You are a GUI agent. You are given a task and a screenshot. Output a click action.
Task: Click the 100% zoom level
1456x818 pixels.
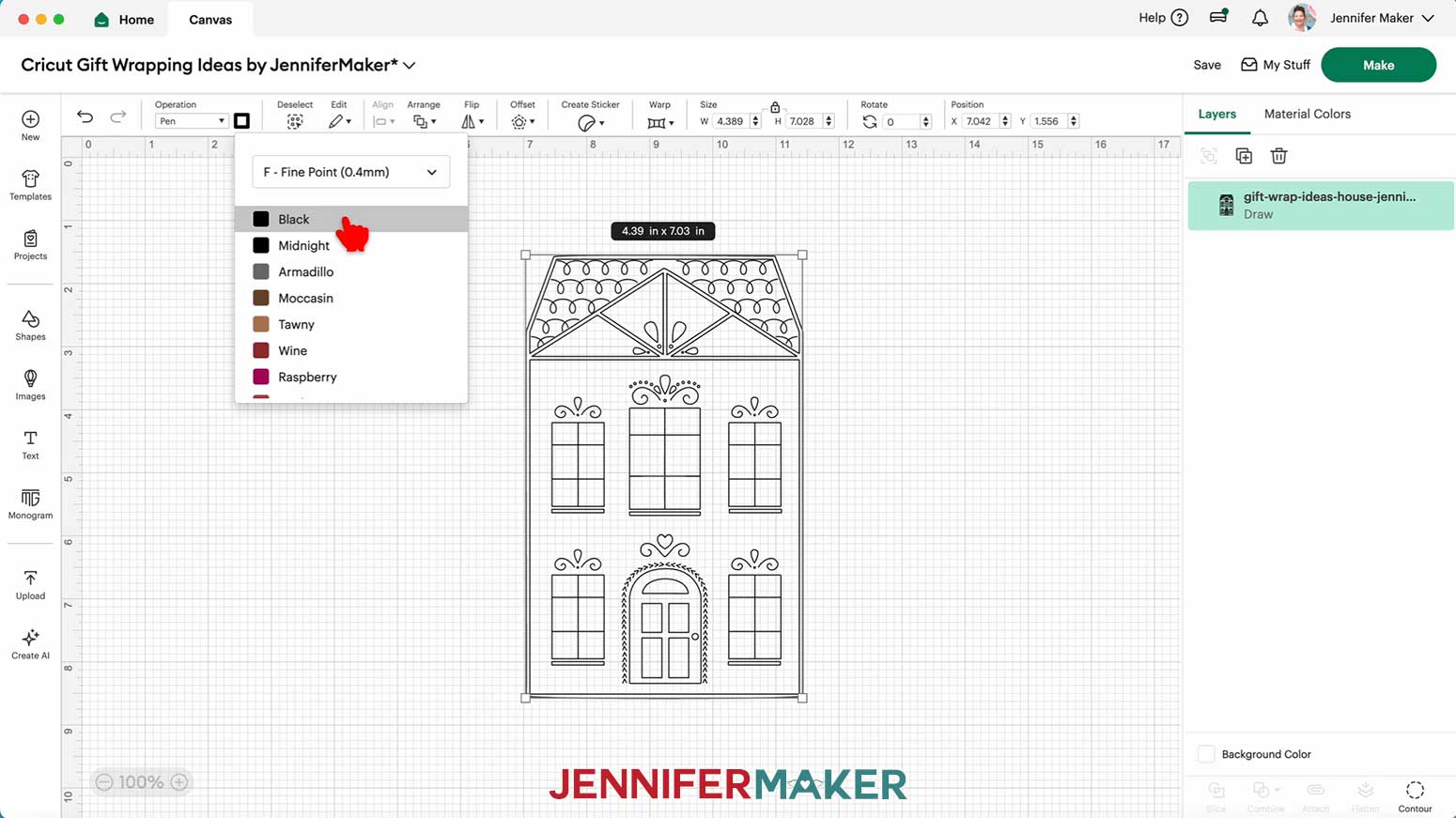point(141,782)
